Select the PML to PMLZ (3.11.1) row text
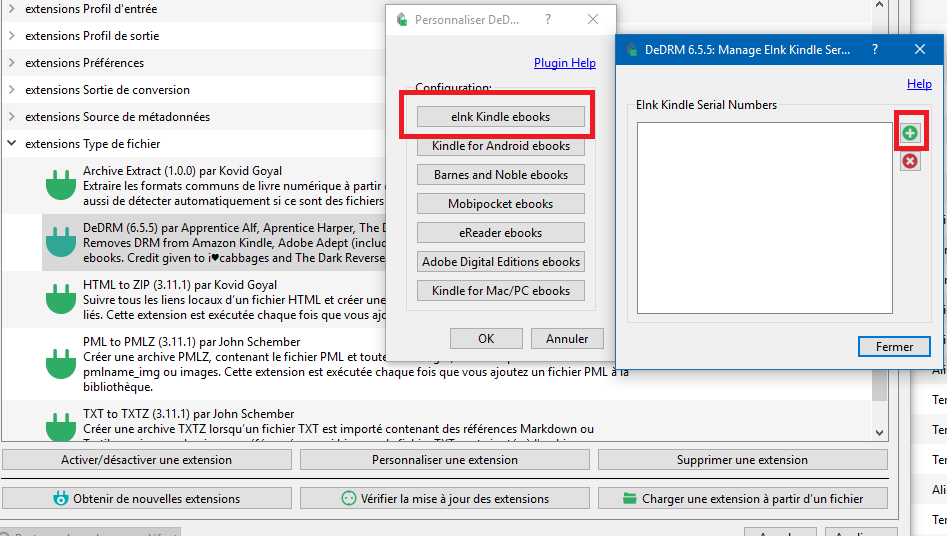This screenshot has height=536, width=947. click(191, 342)
